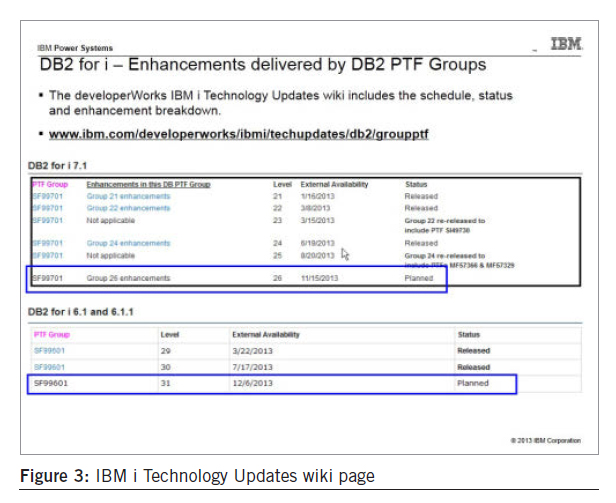Select the date 1/16/2013
Screen dimensions: 616x503
[317, 196]
